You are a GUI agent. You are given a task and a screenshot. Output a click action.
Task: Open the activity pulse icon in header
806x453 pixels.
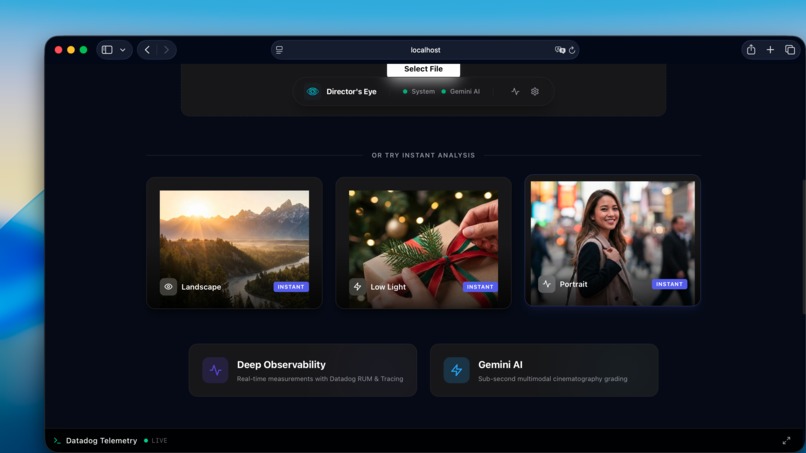point(515,92)
